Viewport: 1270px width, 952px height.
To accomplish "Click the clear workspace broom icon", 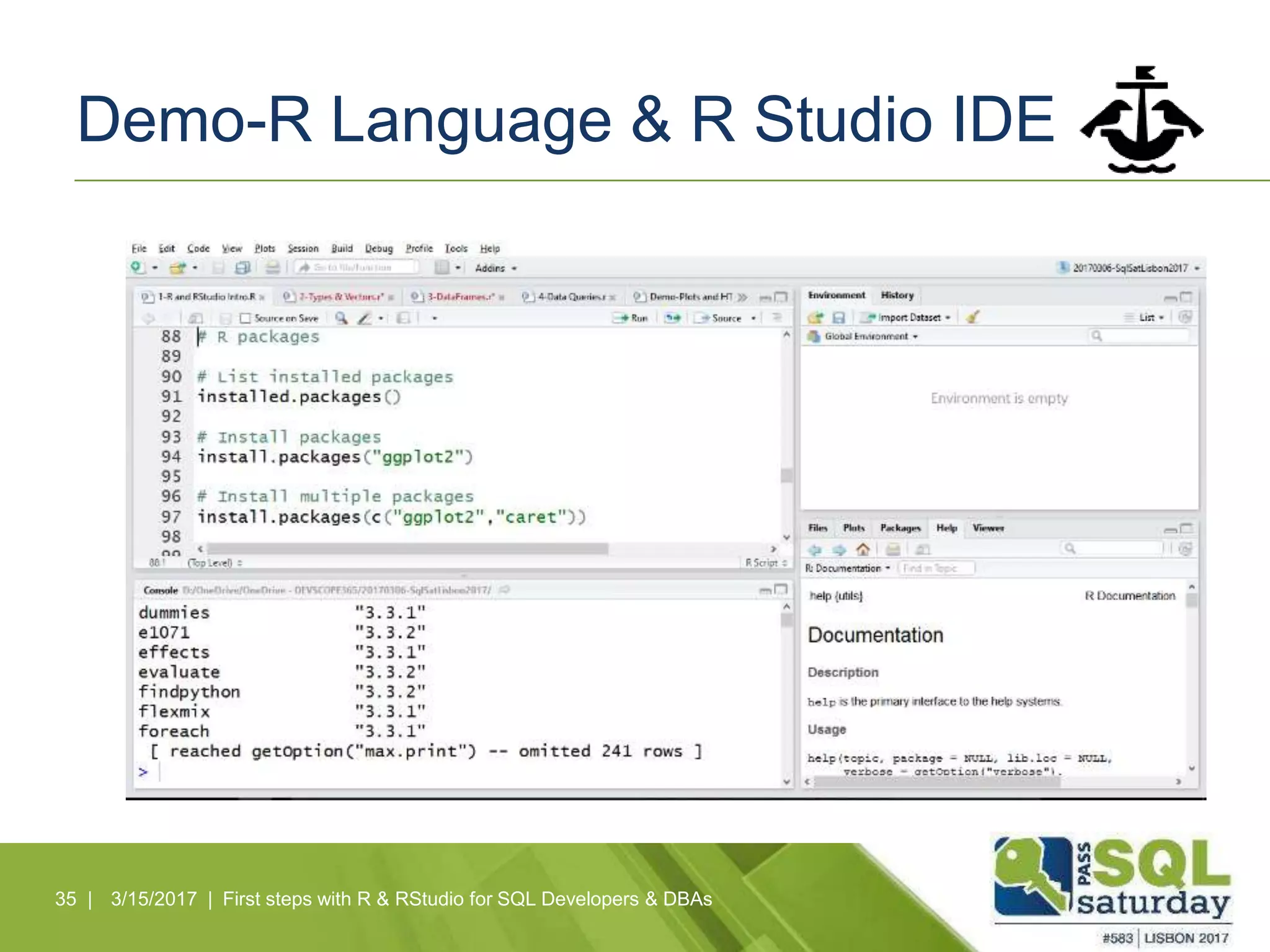I will [x=972, y=317].
